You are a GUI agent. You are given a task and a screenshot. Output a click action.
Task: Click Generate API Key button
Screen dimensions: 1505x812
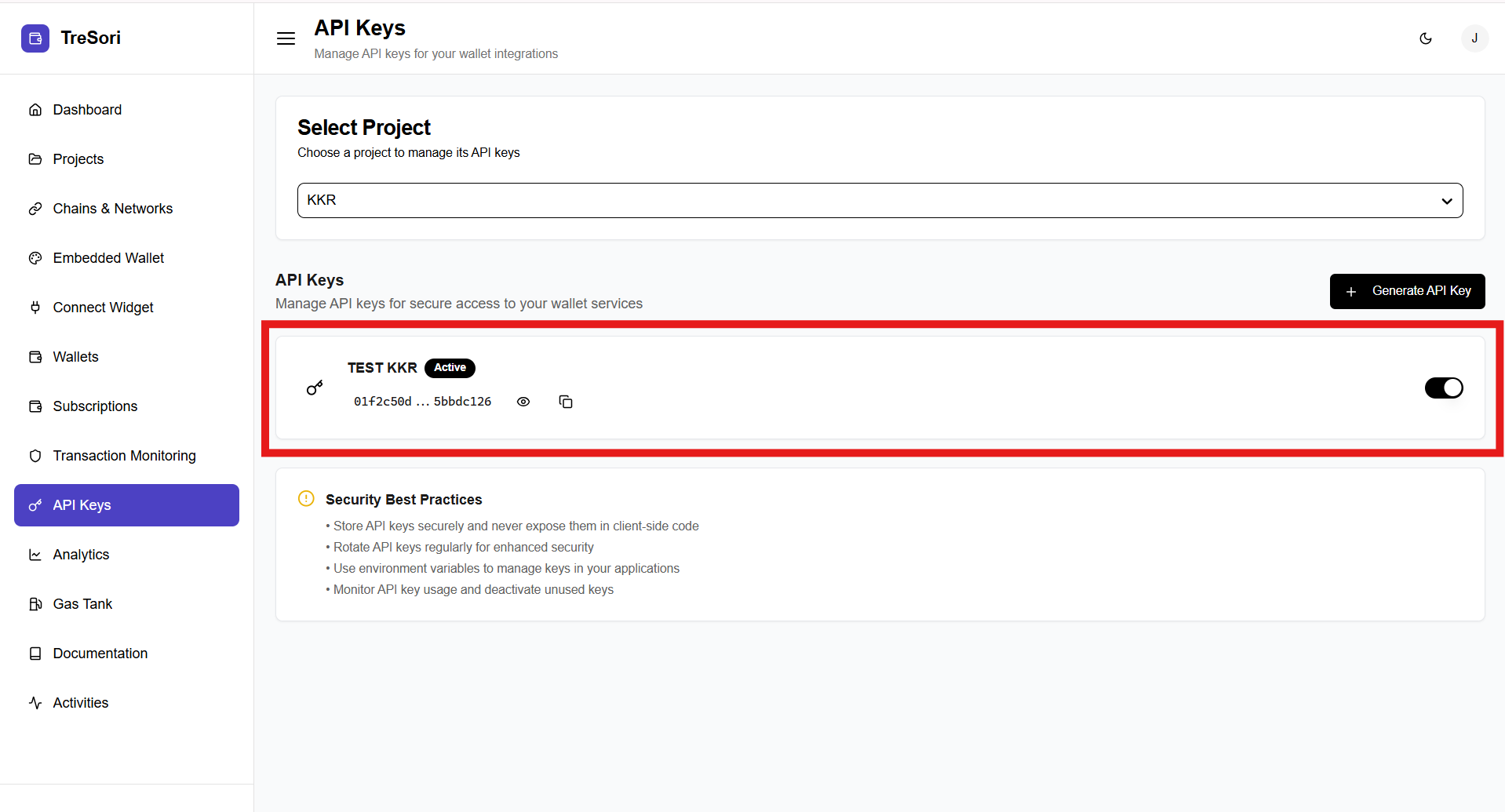[1406, 291]
